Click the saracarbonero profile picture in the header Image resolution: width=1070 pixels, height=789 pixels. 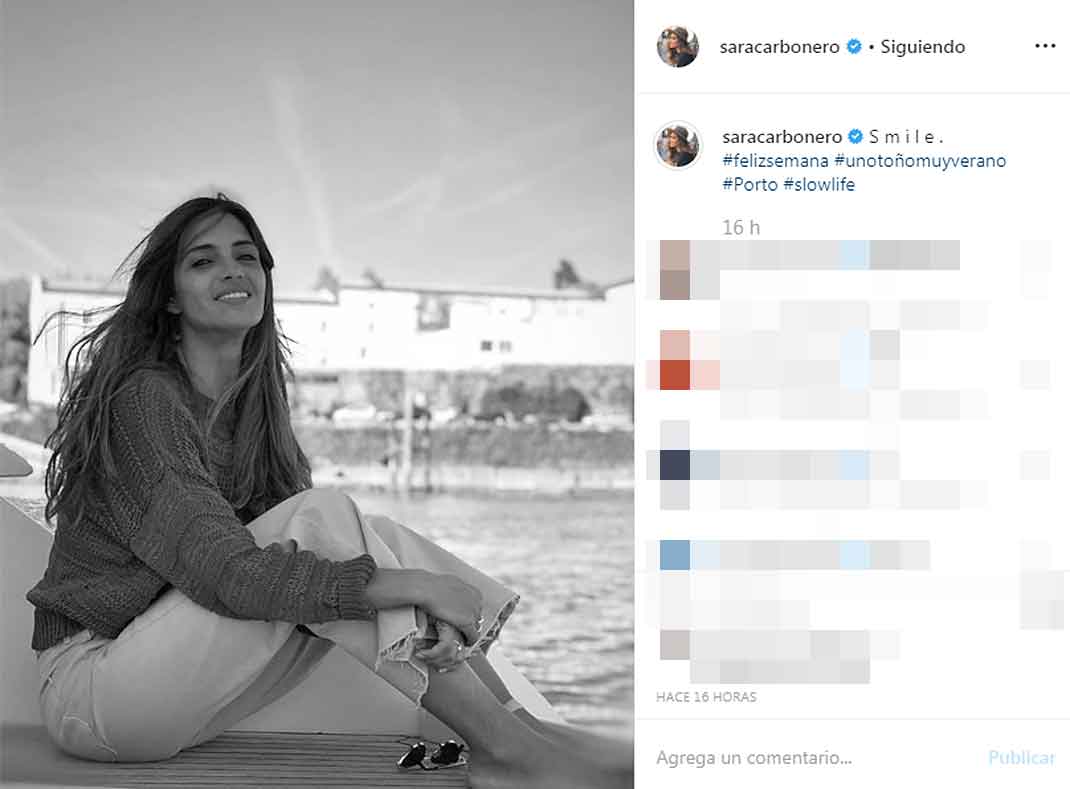tap(678, 46)
